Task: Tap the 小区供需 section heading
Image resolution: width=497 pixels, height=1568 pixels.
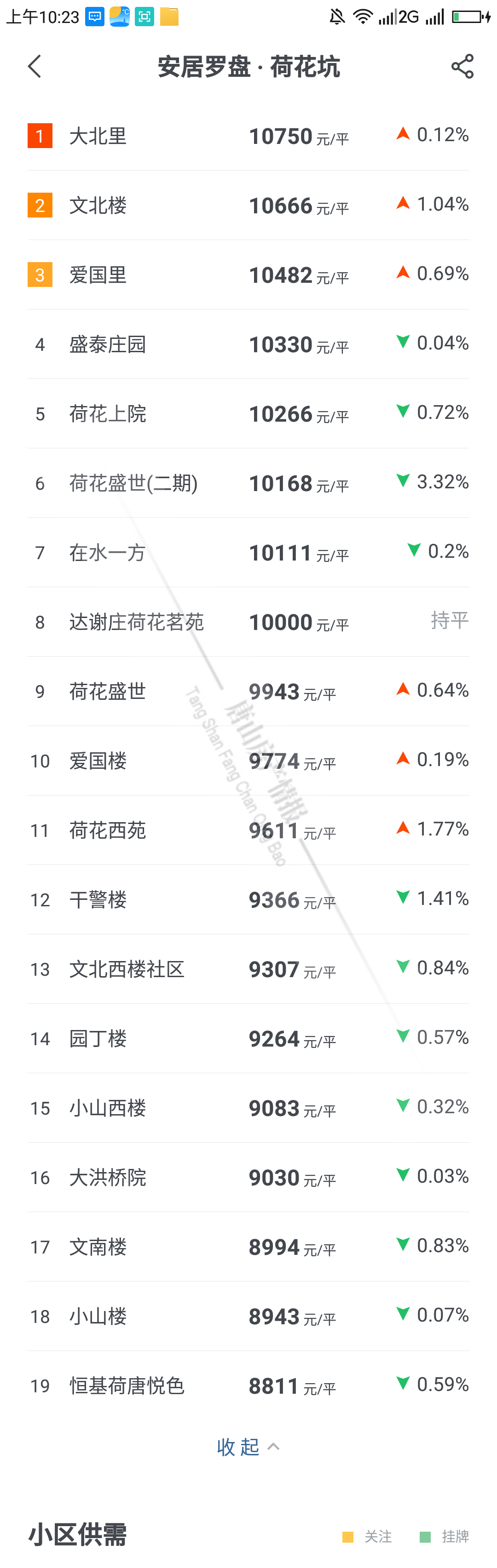Action: click(x=78, y=1534)
